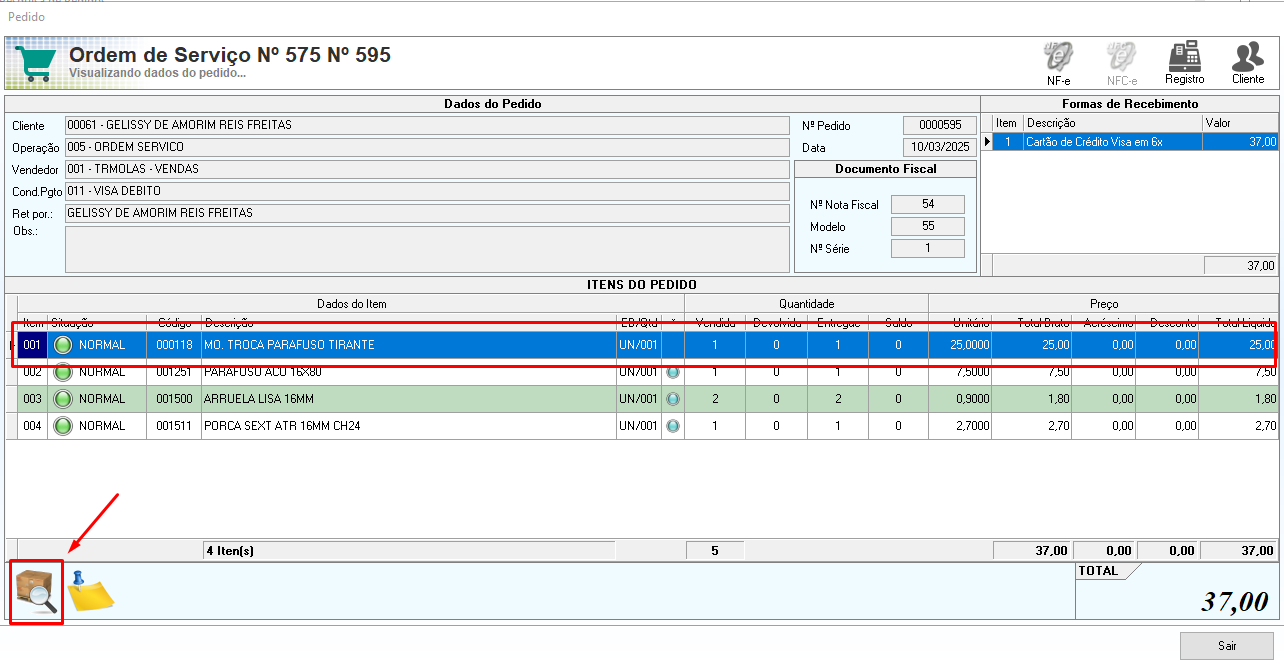This screenshot has height=664, width=1284.
Task: Click the Valor column header
Action: (x=1239, y=122)
